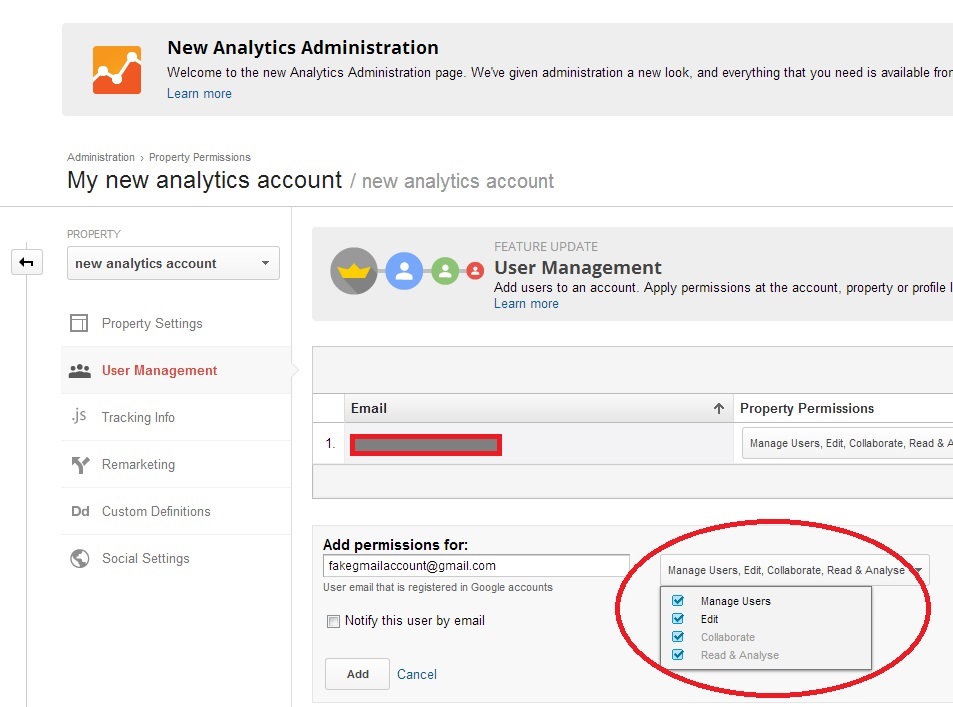Click the Cancel link
Image resolution: width=953 pixels, height=707 pixels.
pyautogui.click(x=417, y=674)
